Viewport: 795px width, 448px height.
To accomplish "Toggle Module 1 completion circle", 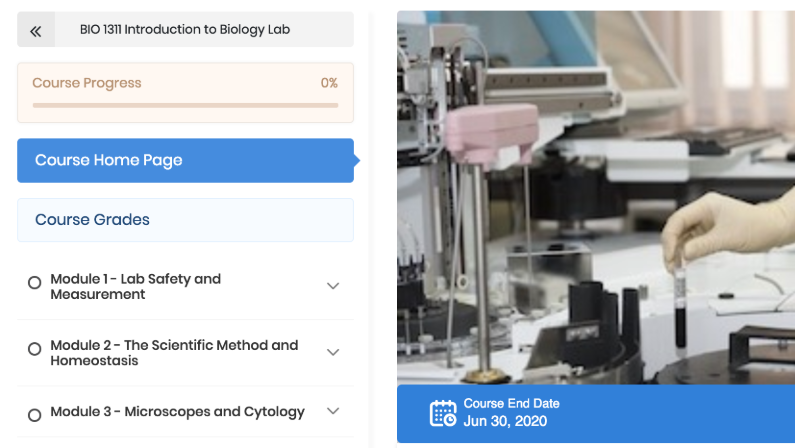I will point(34,283).
